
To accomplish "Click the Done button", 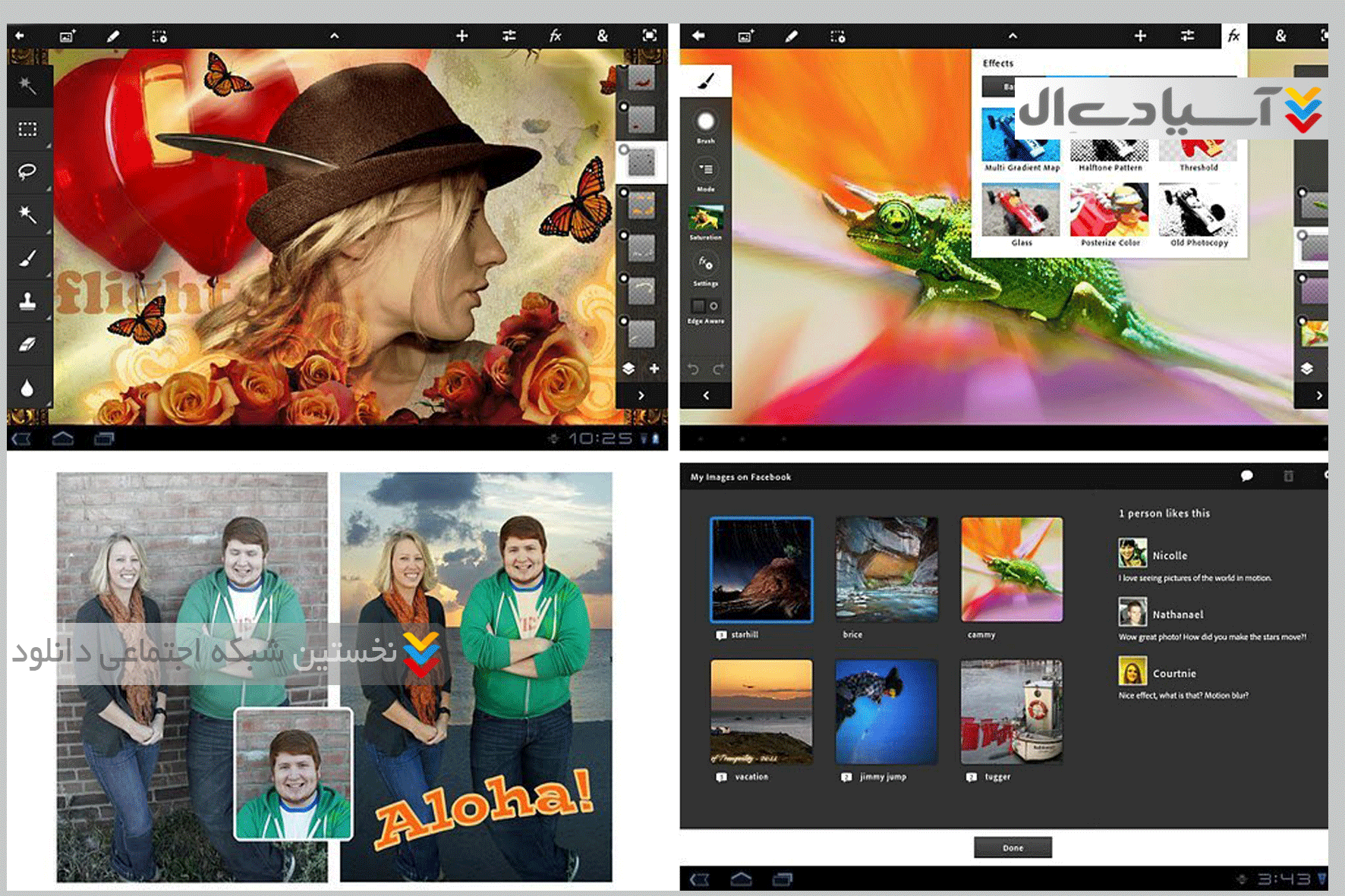I will [x=1013, y=847].
